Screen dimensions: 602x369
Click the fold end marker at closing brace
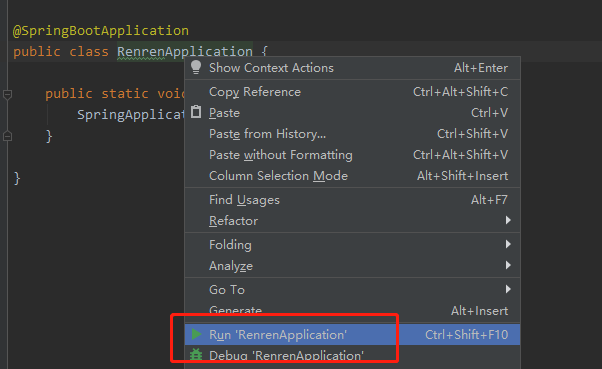(7, 136)
